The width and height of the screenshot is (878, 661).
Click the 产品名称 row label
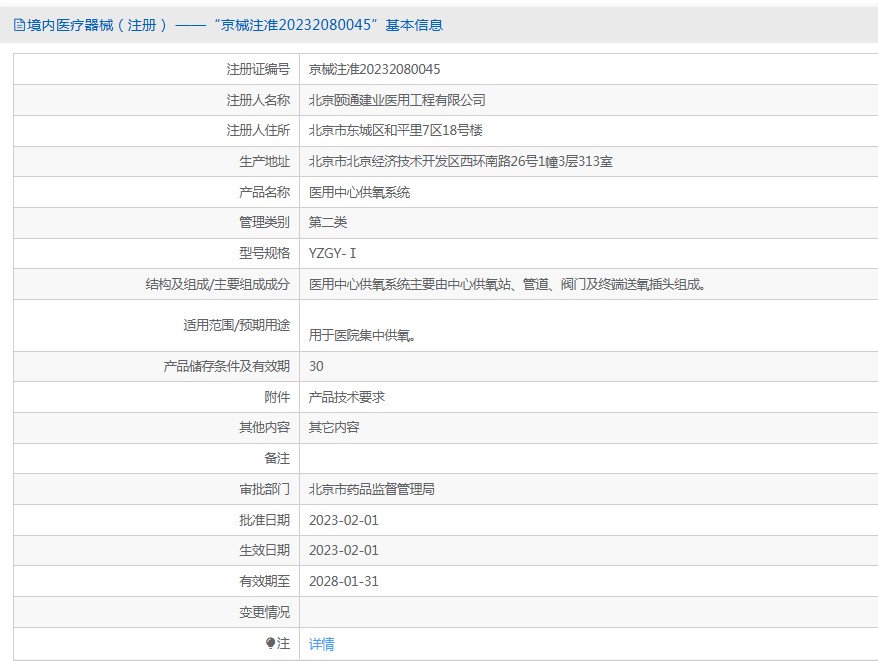click(264, 192)
